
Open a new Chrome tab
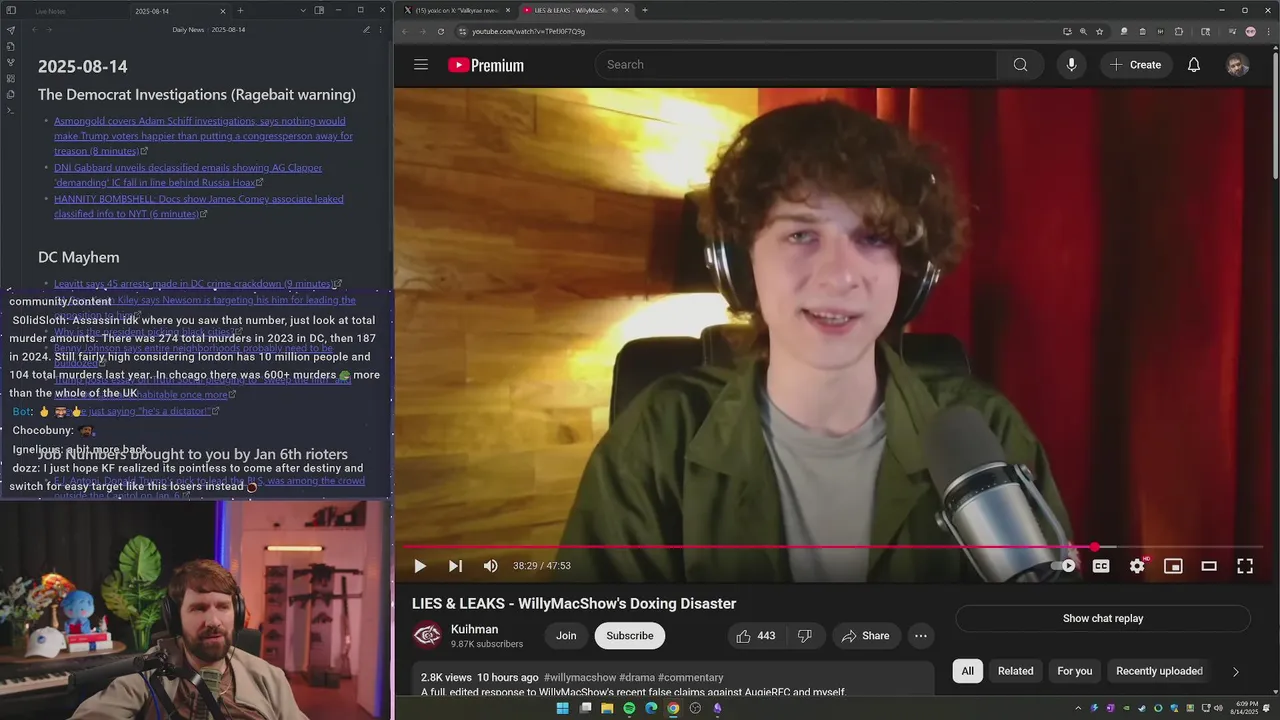644,10
